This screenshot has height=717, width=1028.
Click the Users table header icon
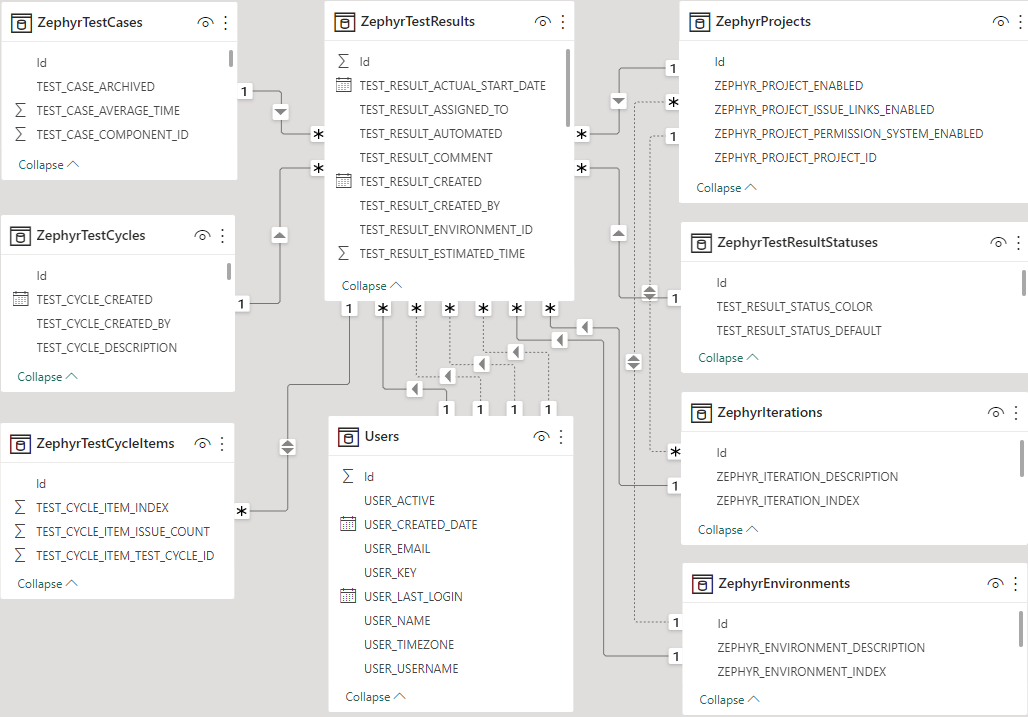coord(348,436)
